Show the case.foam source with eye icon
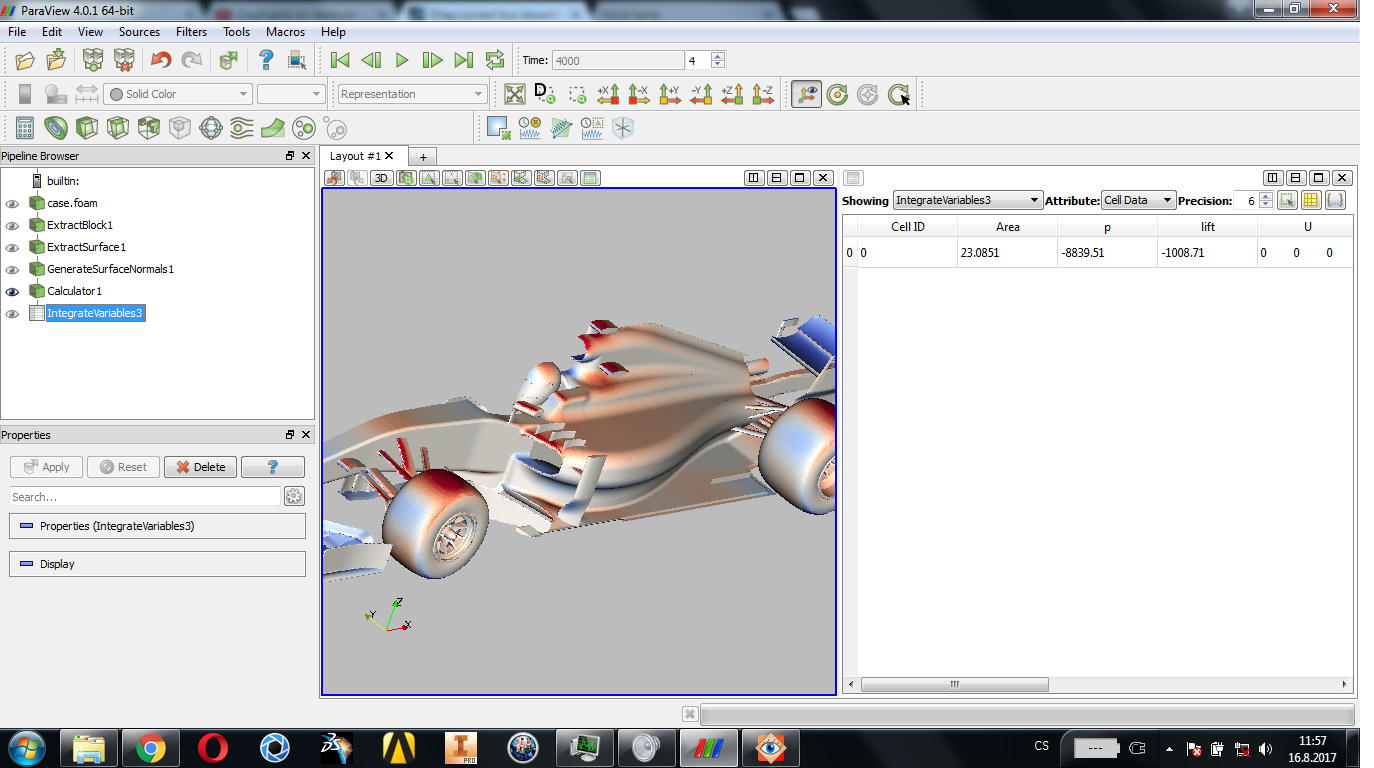Image resolution: width=1374 pixels, height=768 pixels. [x=12, y=203]
